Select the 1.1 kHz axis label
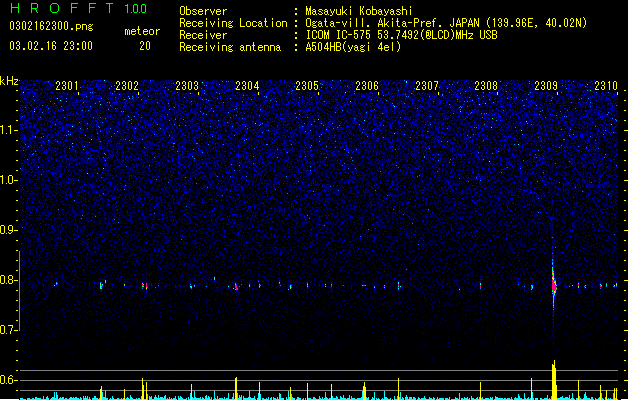 click(x=9, y=130)
